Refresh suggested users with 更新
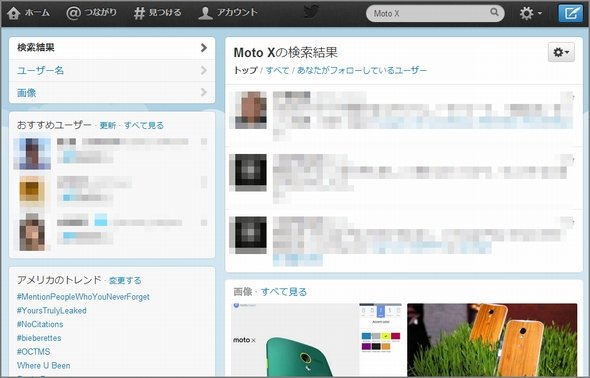The image size is (590, 378). point(108,125)
